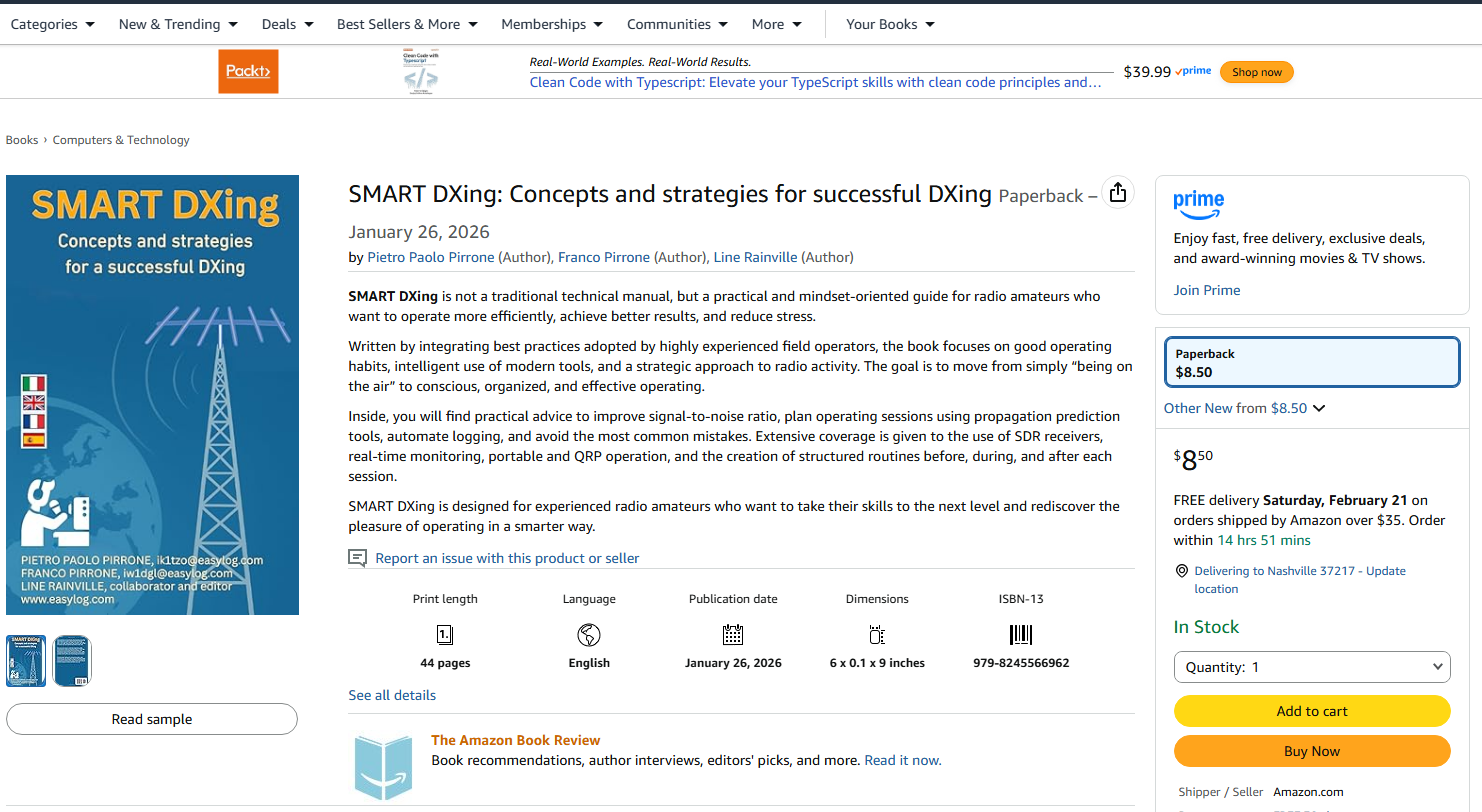Open the Clean Code with Typescript ad link
This screenshot has width=1482, height=812.
pyautogui.click(x=815, y=82)
